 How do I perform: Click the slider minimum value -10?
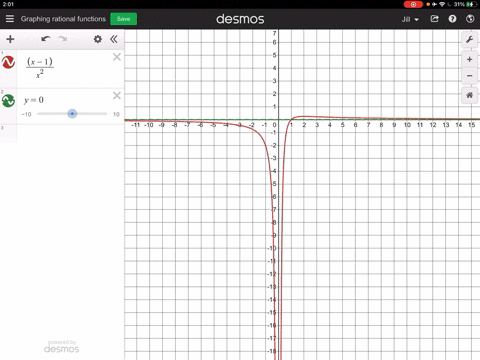click(26, 114)
